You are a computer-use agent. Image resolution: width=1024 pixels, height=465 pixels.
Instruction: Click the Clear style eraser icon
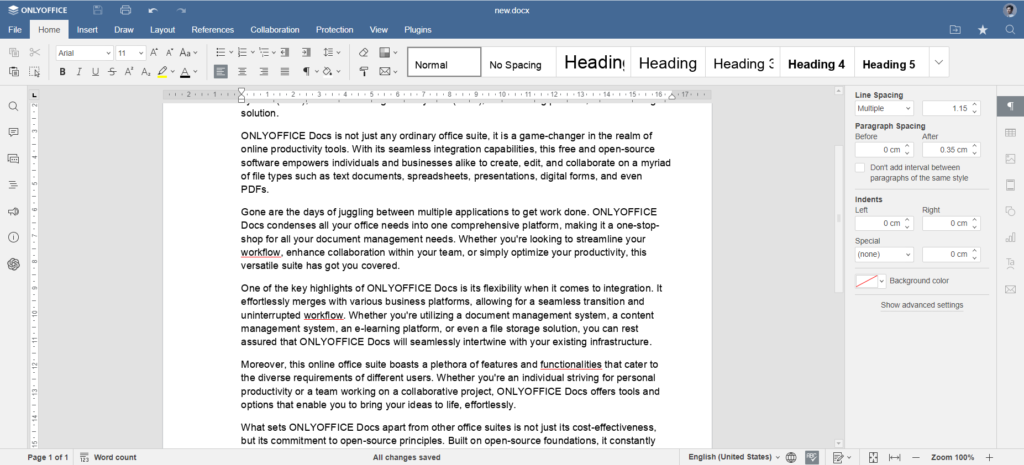pyautogui.click(x=364, y=52)
